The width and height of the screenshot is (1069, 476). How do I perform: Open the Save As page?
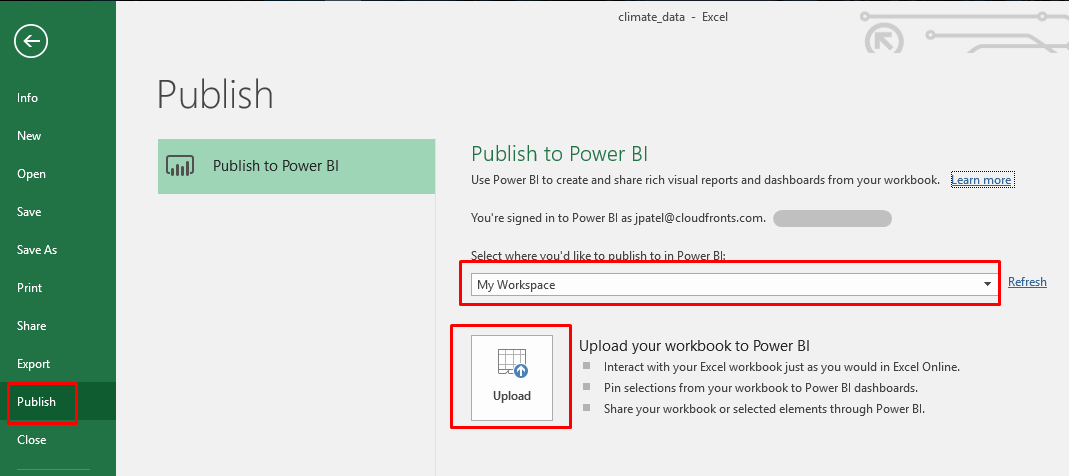pos(37,250)
